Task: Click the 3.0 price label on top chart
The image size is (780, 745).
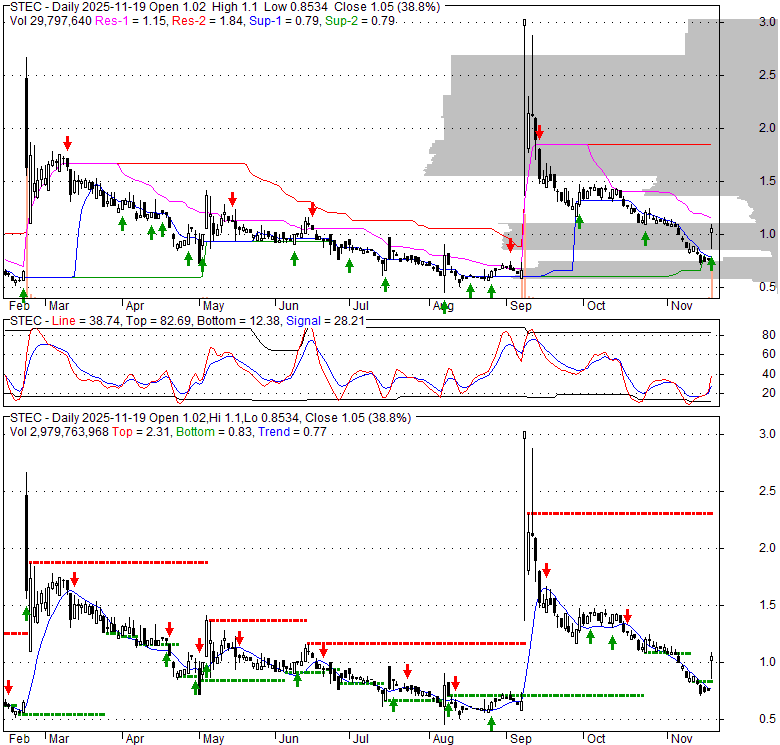Action: pyautogui.click(x=767, y=22)
